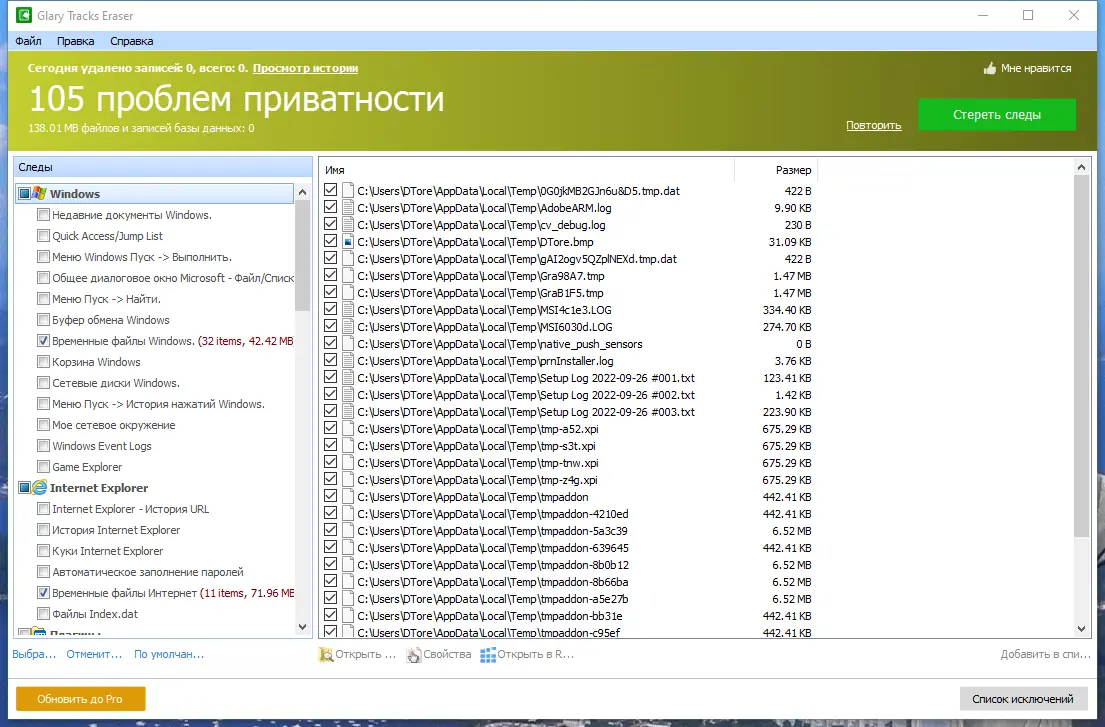Open the 'Справка' menu
This screenshot has width=1105, height=727.
tap(132, 41)
